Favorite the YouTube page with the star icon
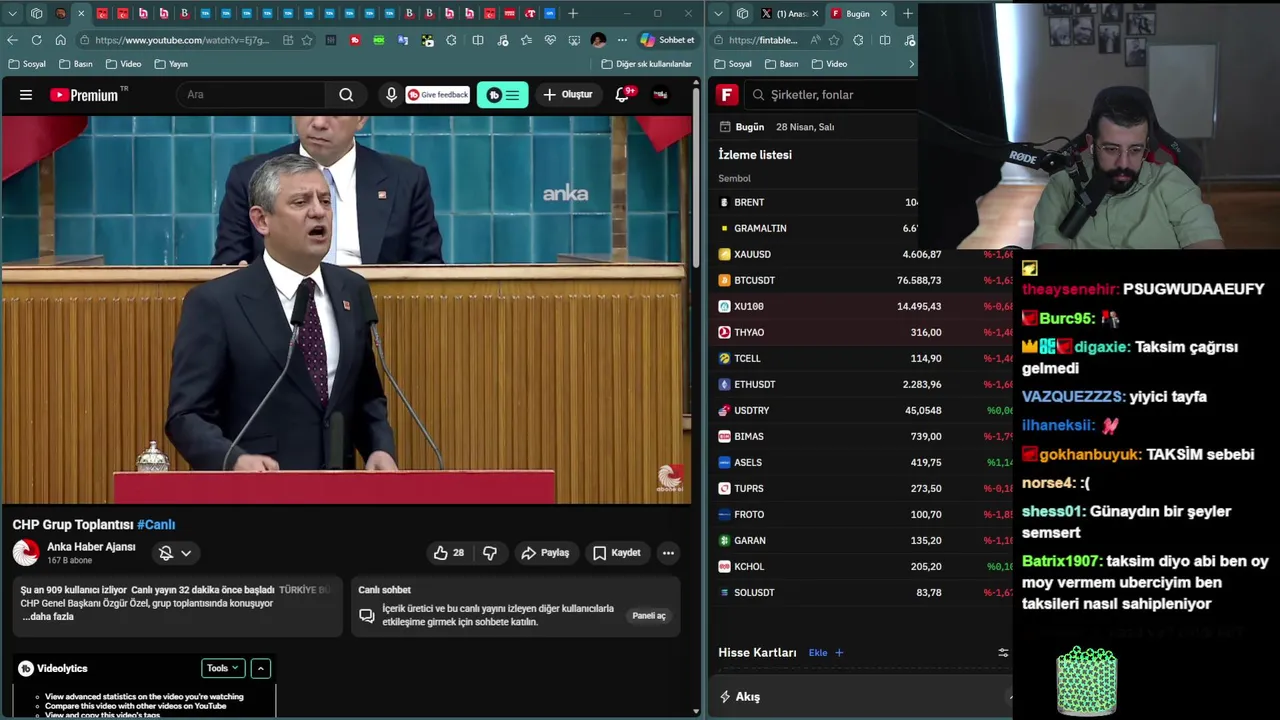The width and height of the screenshot is (1280, 720). [x=307, y=40]
